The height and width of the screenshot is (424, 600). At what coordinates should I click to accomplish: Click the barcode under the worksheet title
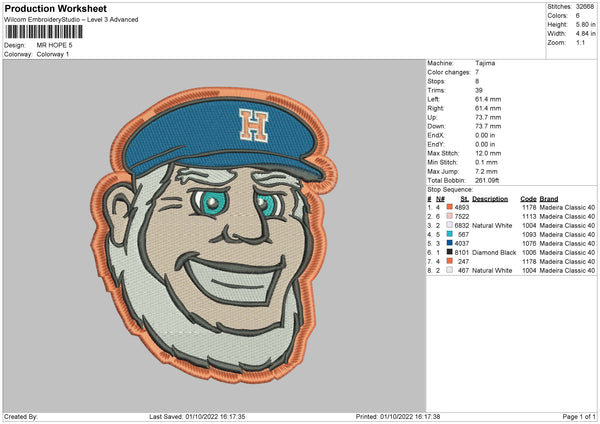pyautogui.click(x=42, y=34)
